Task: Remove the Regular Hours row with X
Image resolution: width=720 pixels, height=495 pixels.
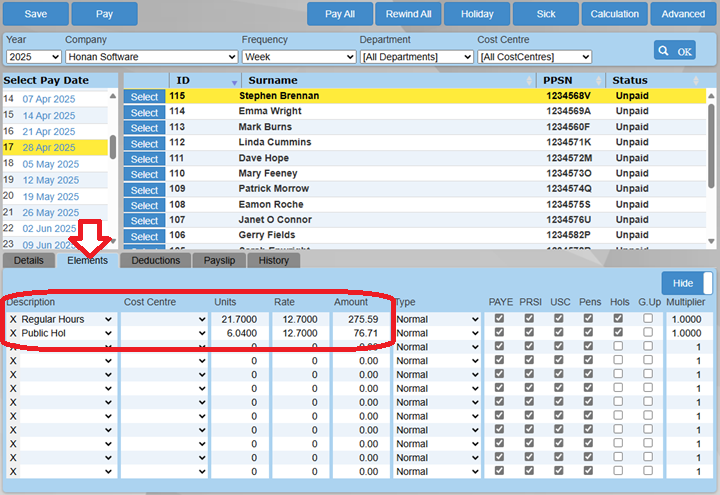Action: (13, 319)
